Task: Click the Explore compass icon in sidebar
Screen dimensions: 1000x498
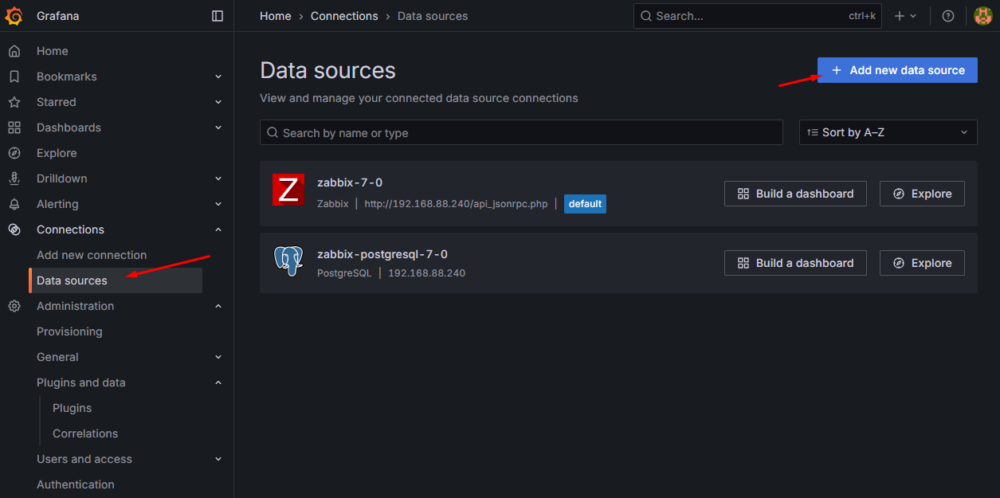Action: (x=14, y=153)
